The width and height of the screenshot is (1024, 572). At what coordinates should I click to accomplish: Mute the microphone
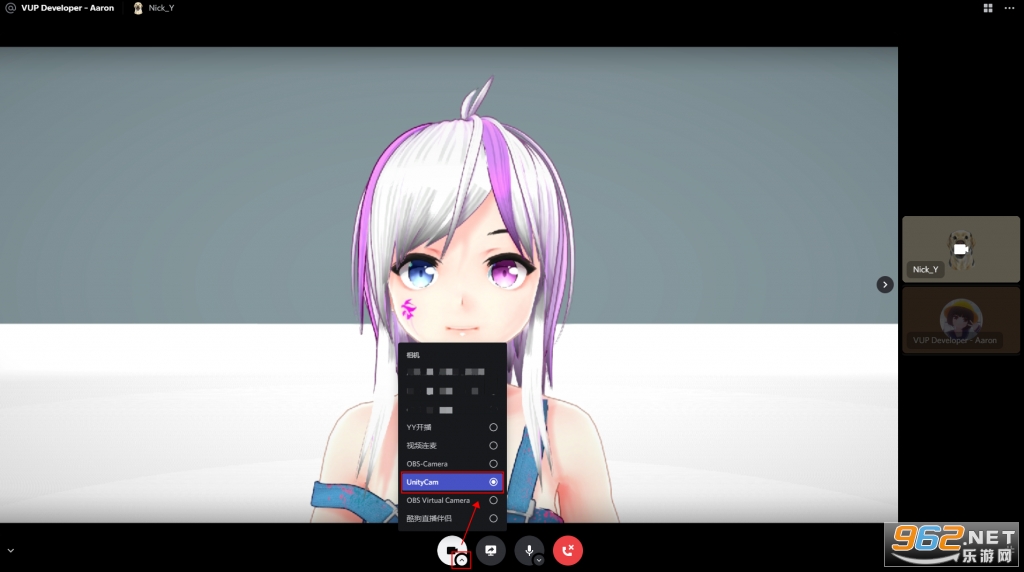point(528,550)
